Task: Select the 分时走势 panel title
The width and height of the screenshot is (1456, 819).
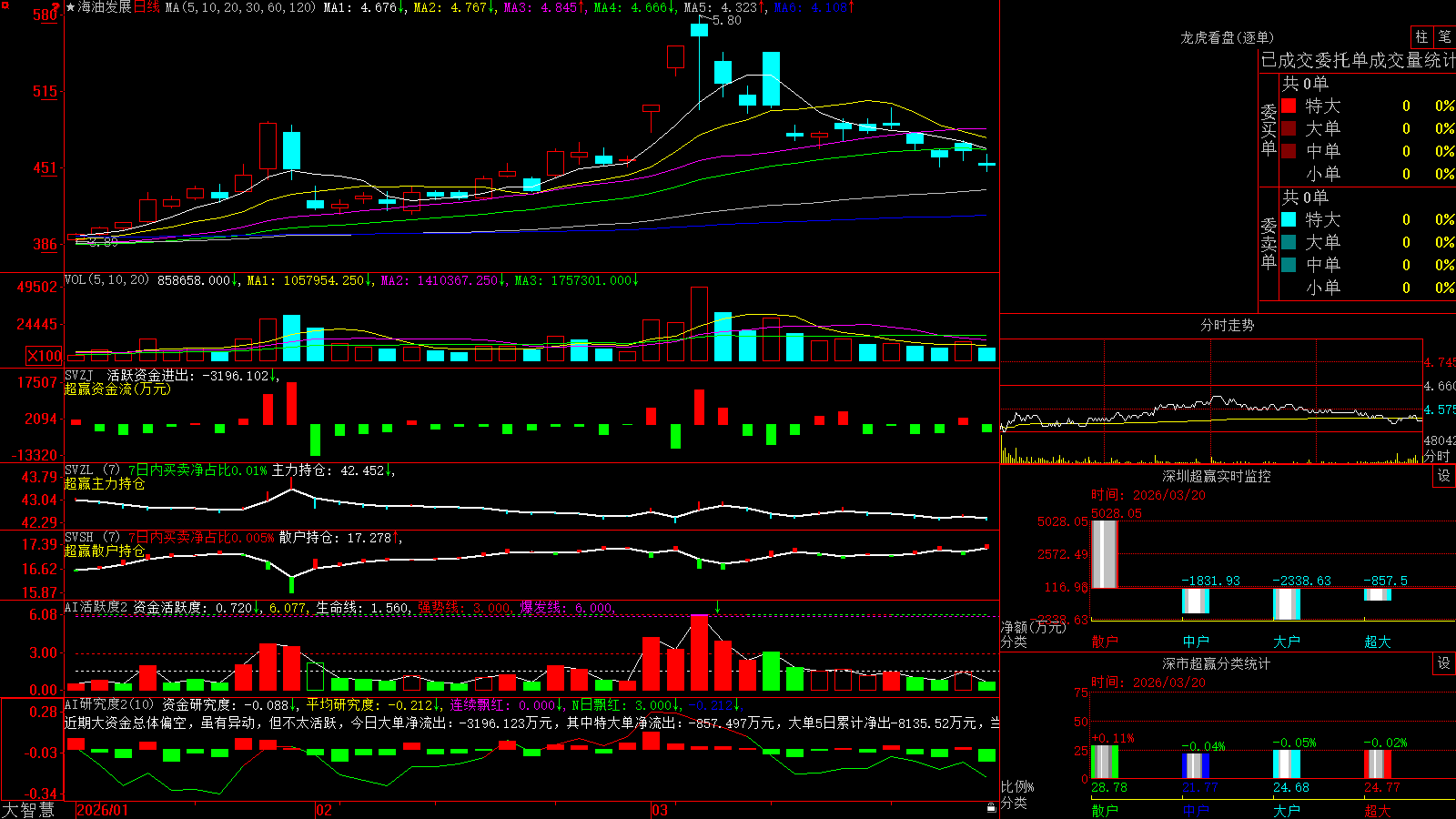Action: click(1227, 325)
